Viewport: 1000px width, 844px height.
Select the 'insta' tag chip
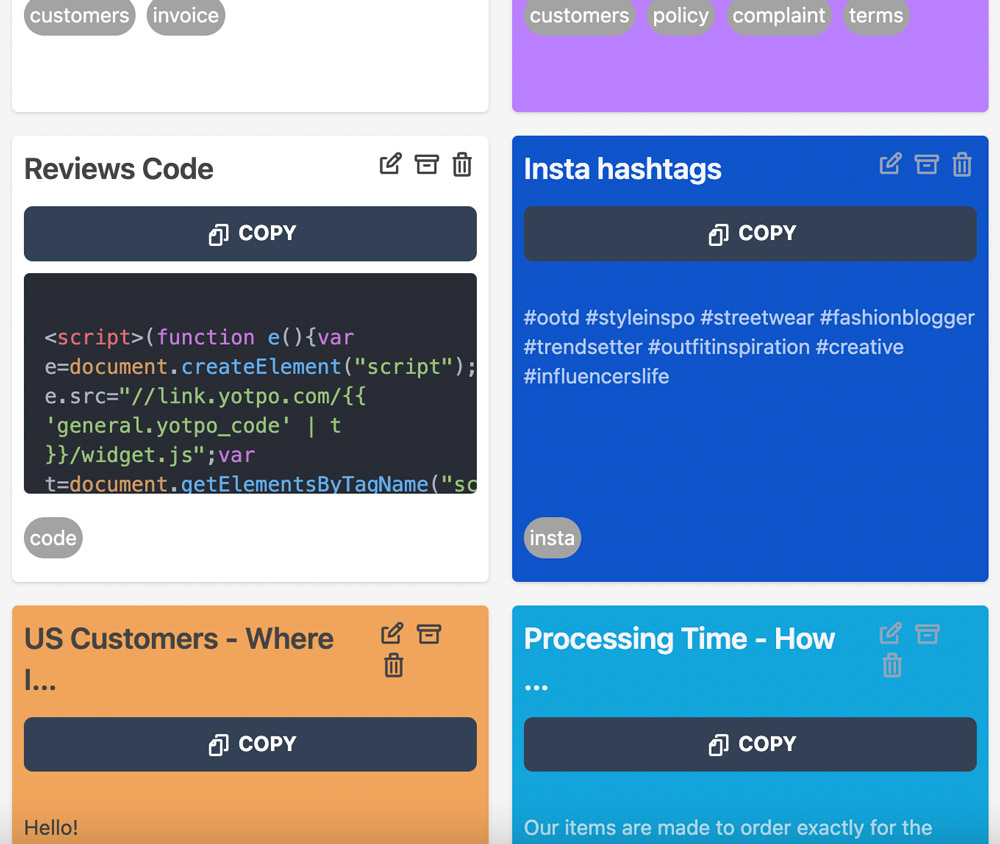click(552, 538)
